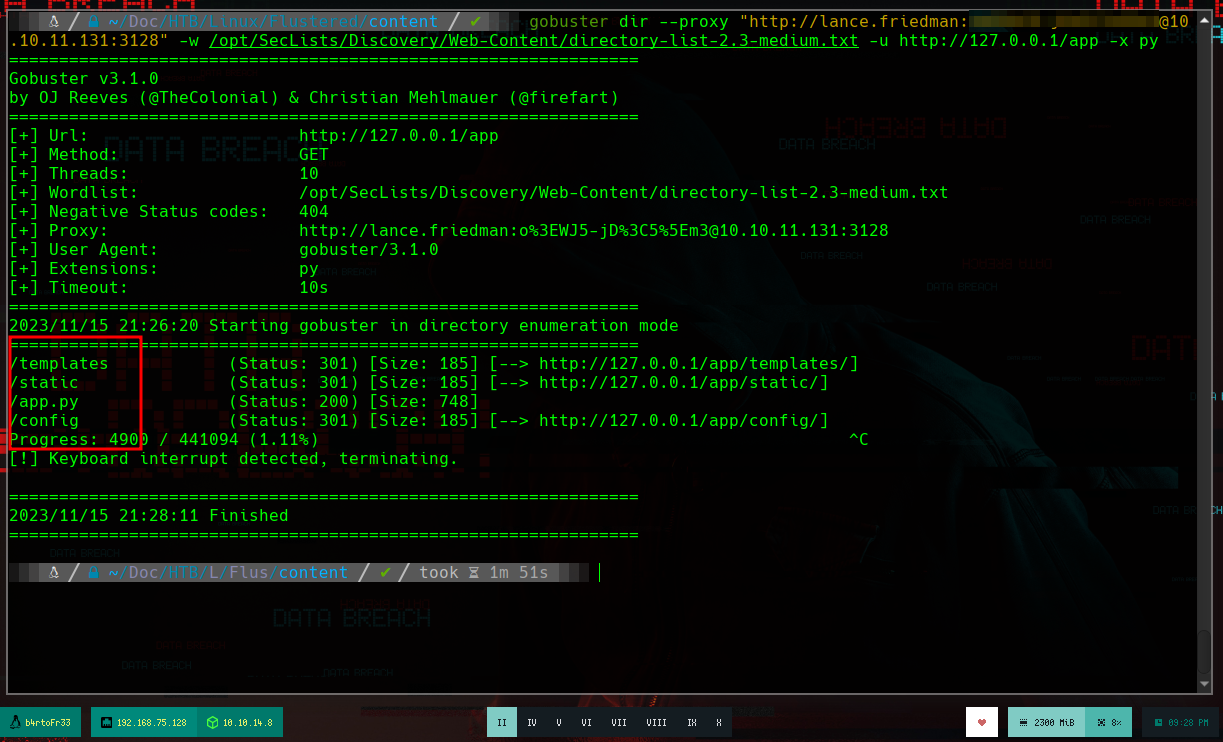Click the '/config' result path
This screenshot has height=742, width=1223.
(x=43, y=421)
